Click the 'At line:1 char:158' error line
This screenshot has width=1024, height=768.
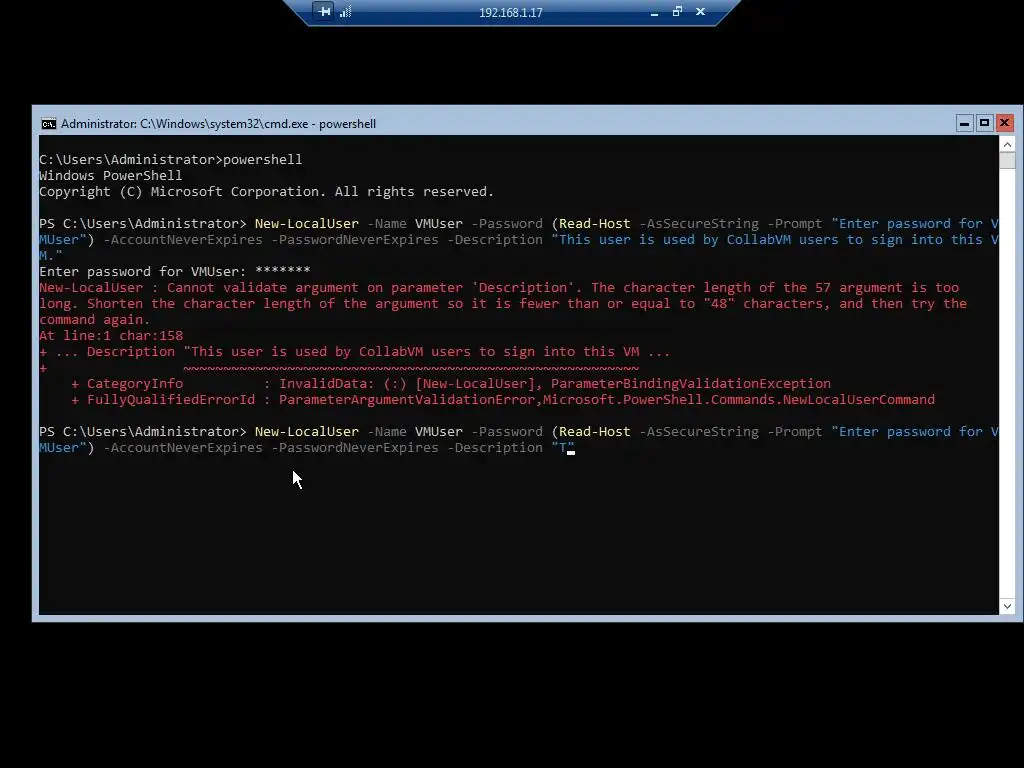tap(111, 336)
